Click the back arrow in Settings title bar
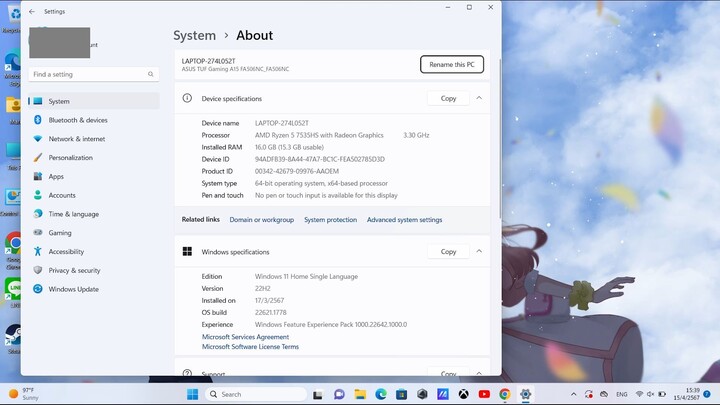Image resolution: width=720 pixels, height=405 pixels. click(x=32, y=11)
